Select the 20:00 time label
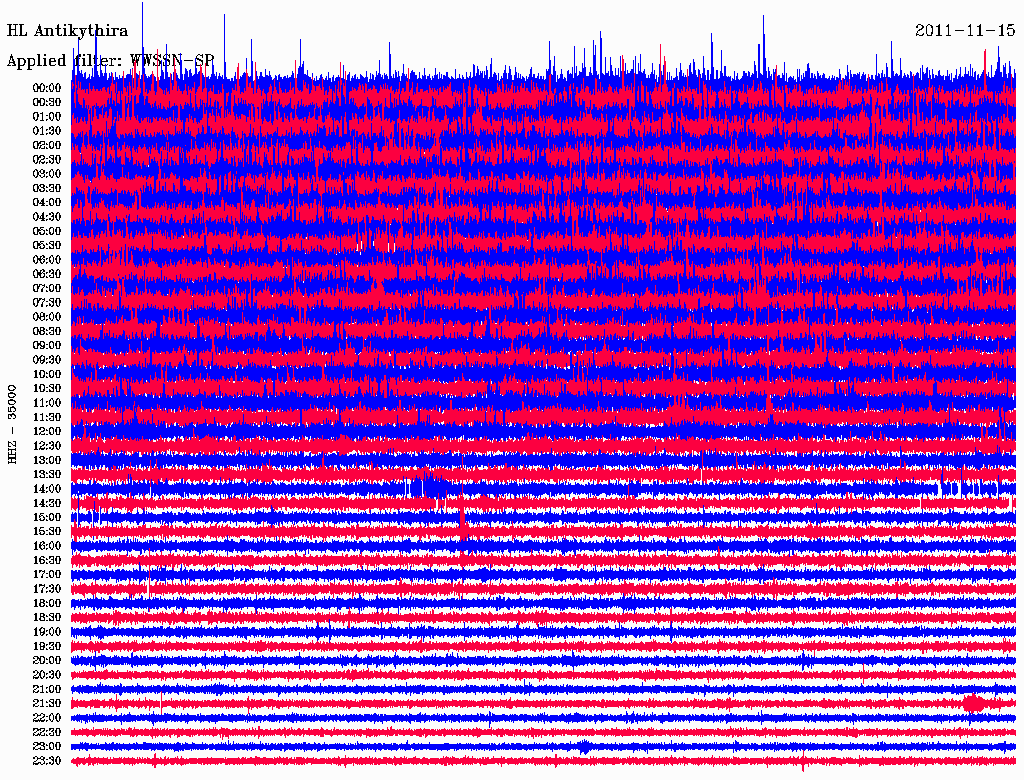1024x780 pixels. (x=47, y=661)
